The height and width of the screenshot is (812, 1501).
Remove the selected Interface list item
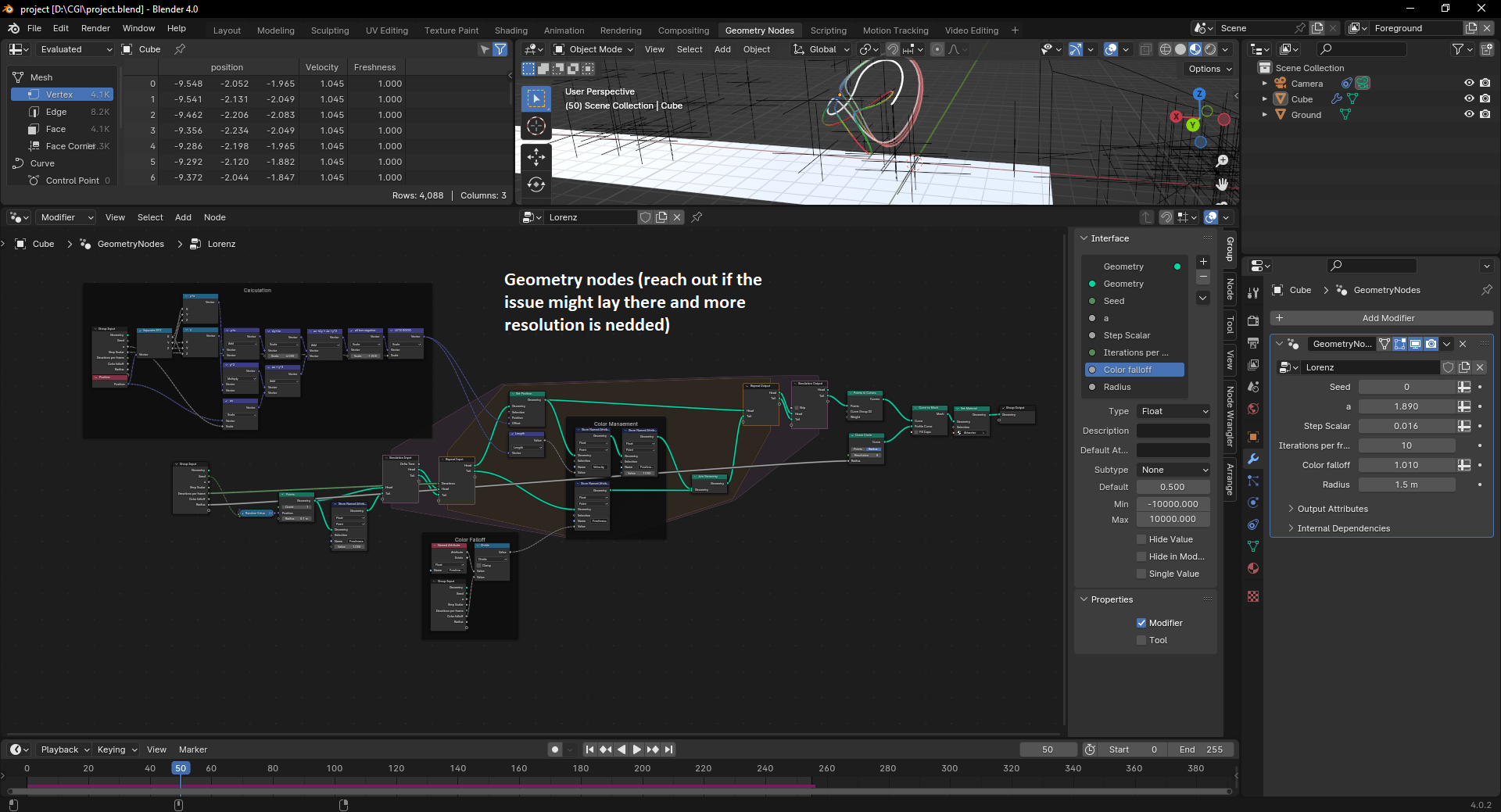coord(1203,277)
